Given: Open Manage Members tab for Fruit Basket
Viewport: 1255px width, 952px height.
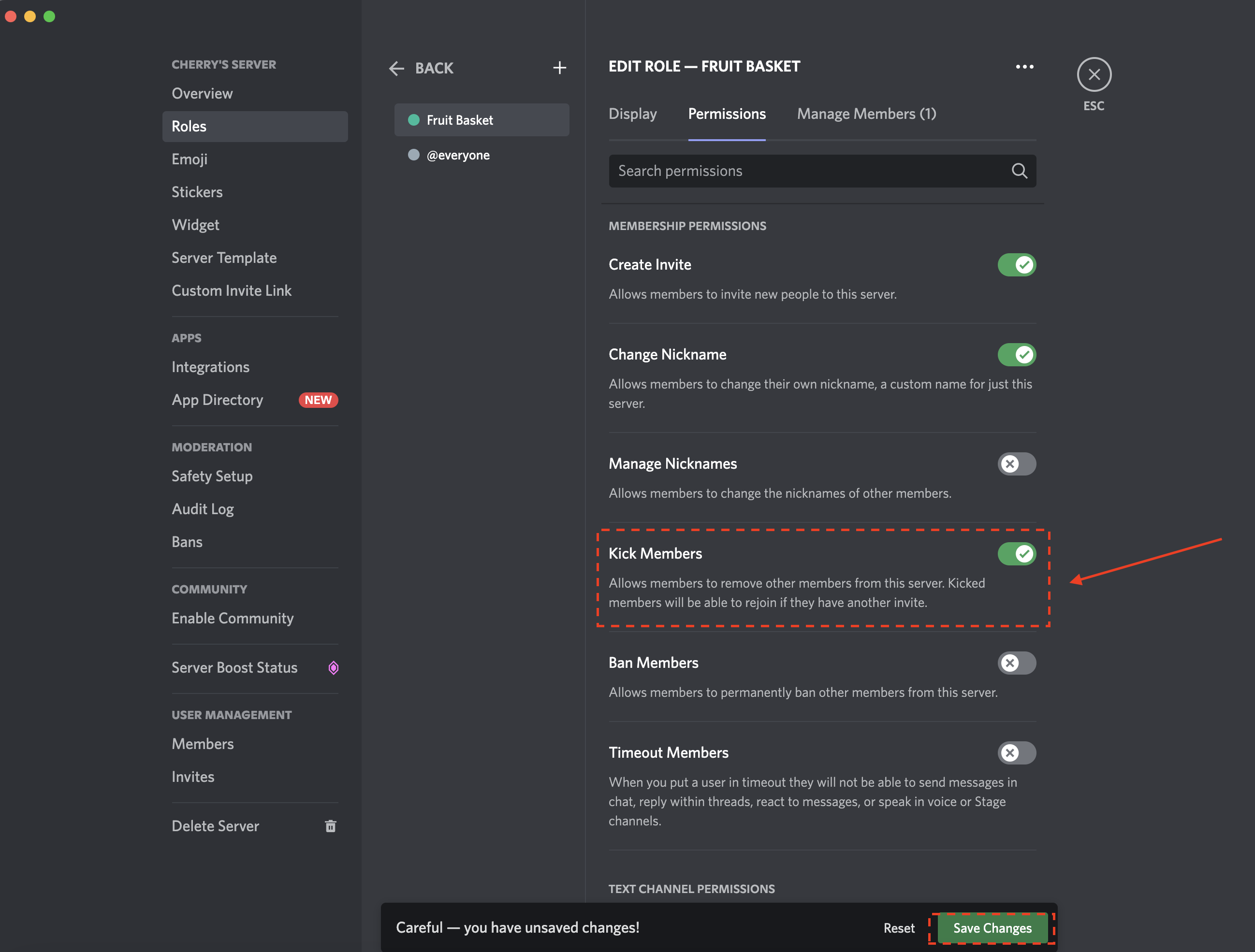Looking at the screenshot, I should point(866,112).
